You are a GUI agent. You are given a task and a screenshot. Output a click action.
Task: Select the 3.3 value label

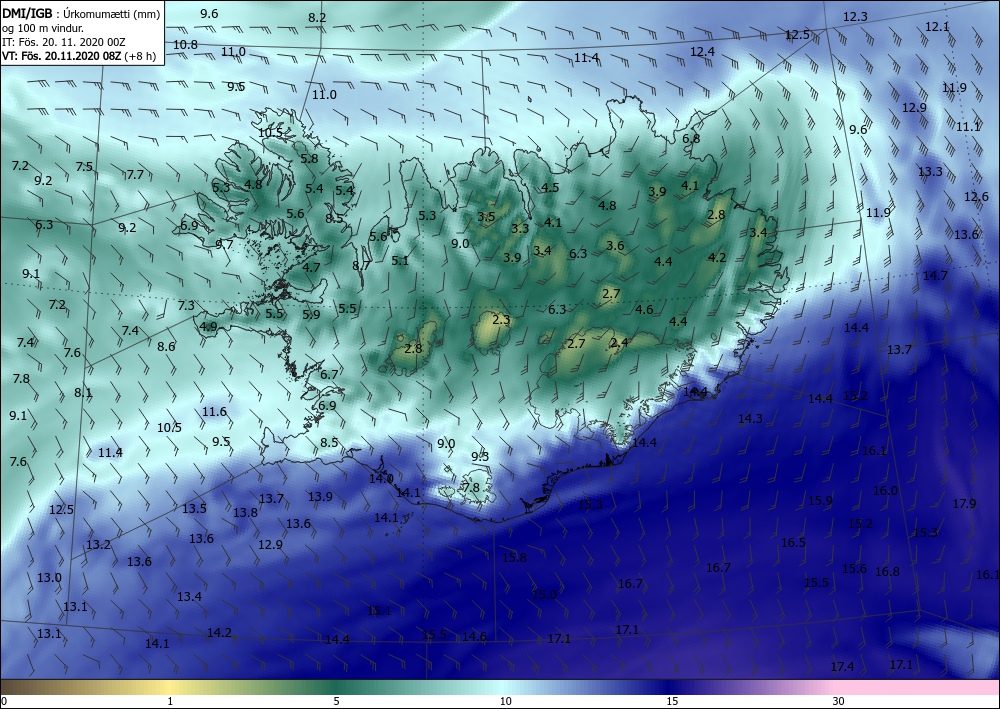point(520,228)
